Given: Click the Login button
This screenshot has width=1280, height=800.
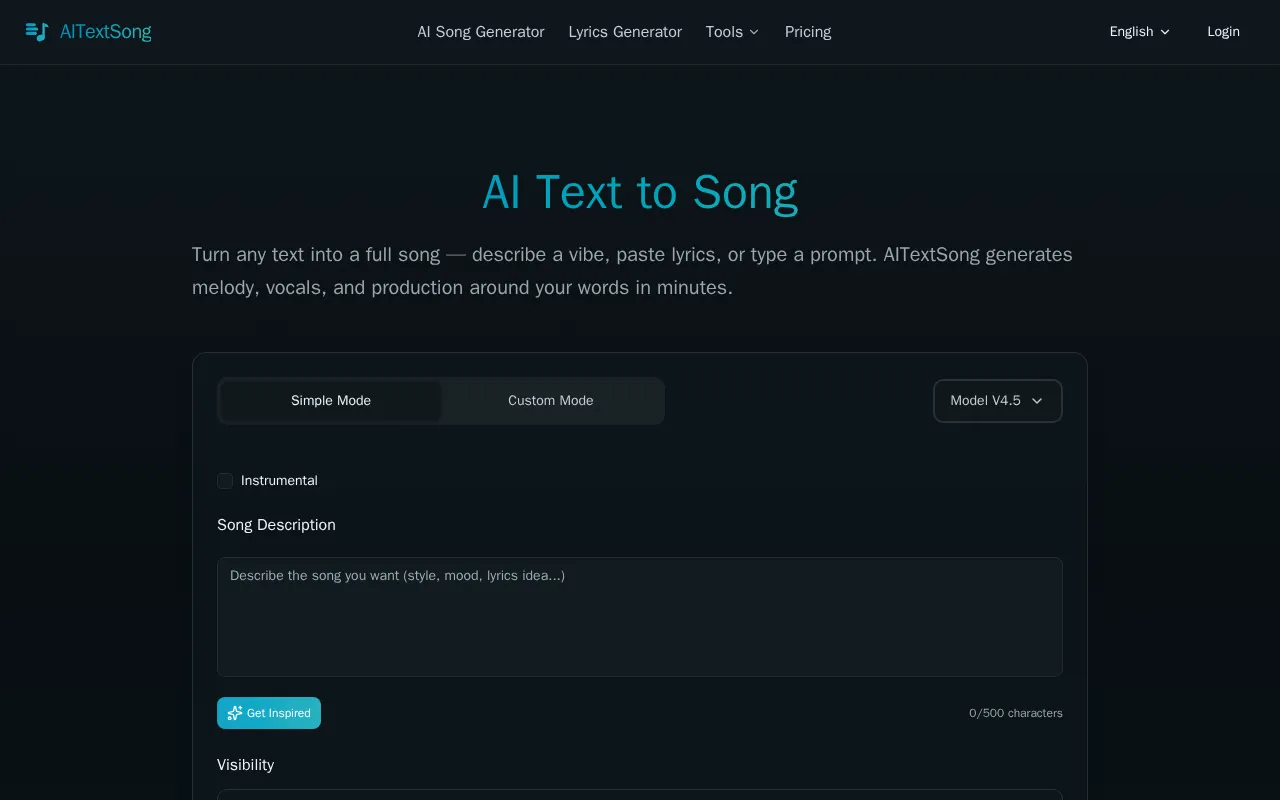Looking at the screenshot, I should 1223,32.
